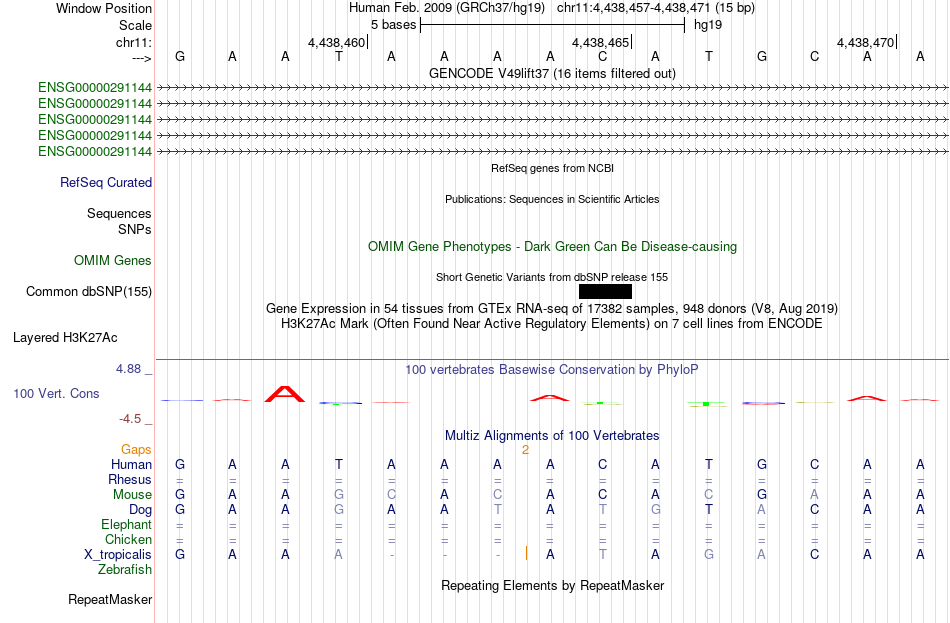
Task: Click the orange Gaps label
Action: point(136,450)
